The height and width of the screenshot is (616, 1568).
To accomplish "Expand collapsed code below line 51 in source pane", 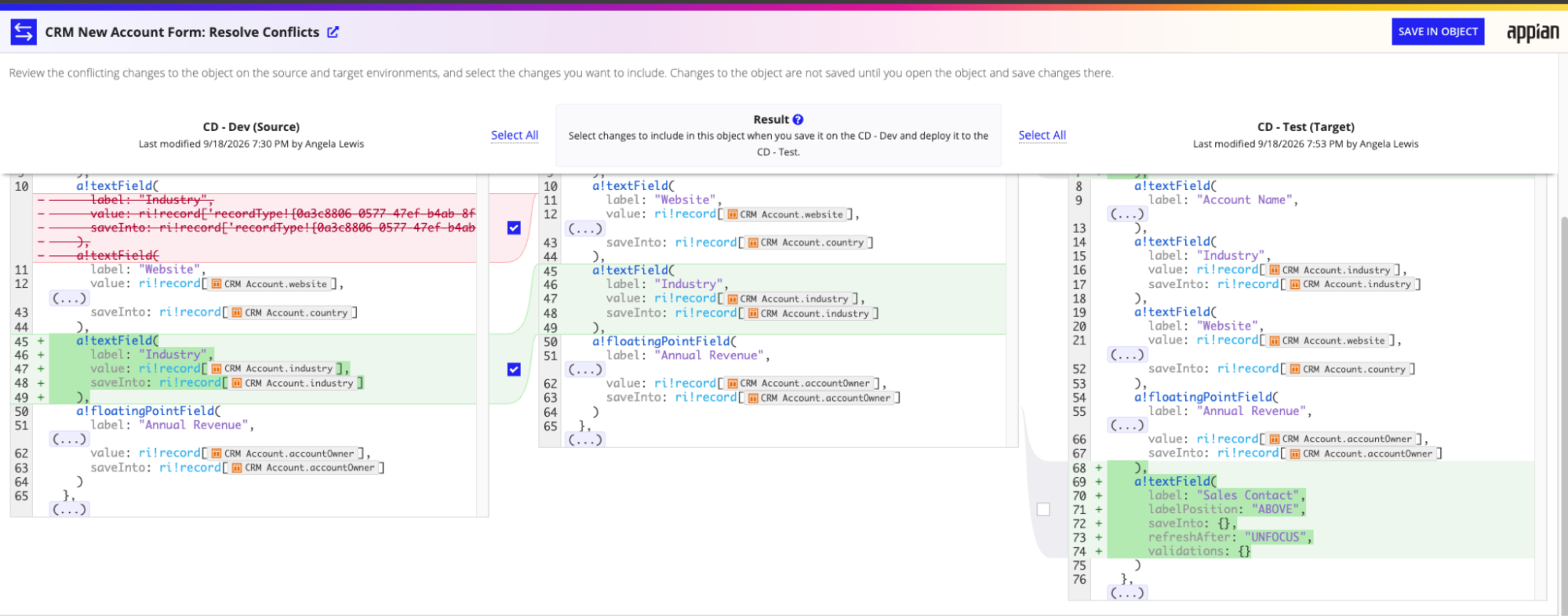I will [69, 439].
